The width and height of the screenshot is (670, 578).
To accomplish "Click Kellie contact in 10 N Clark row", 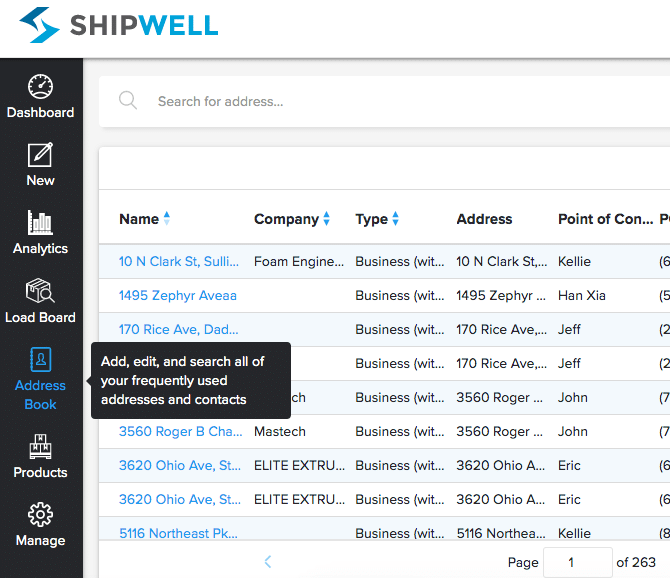I will coord(574,261).
